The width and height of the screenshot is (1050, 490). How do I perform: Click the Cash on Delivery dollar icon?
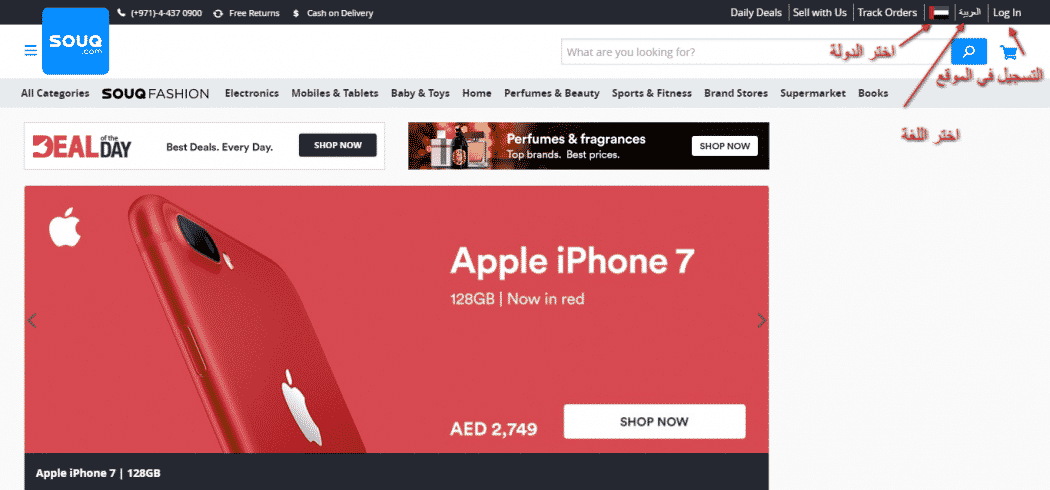tap(296, 13)
